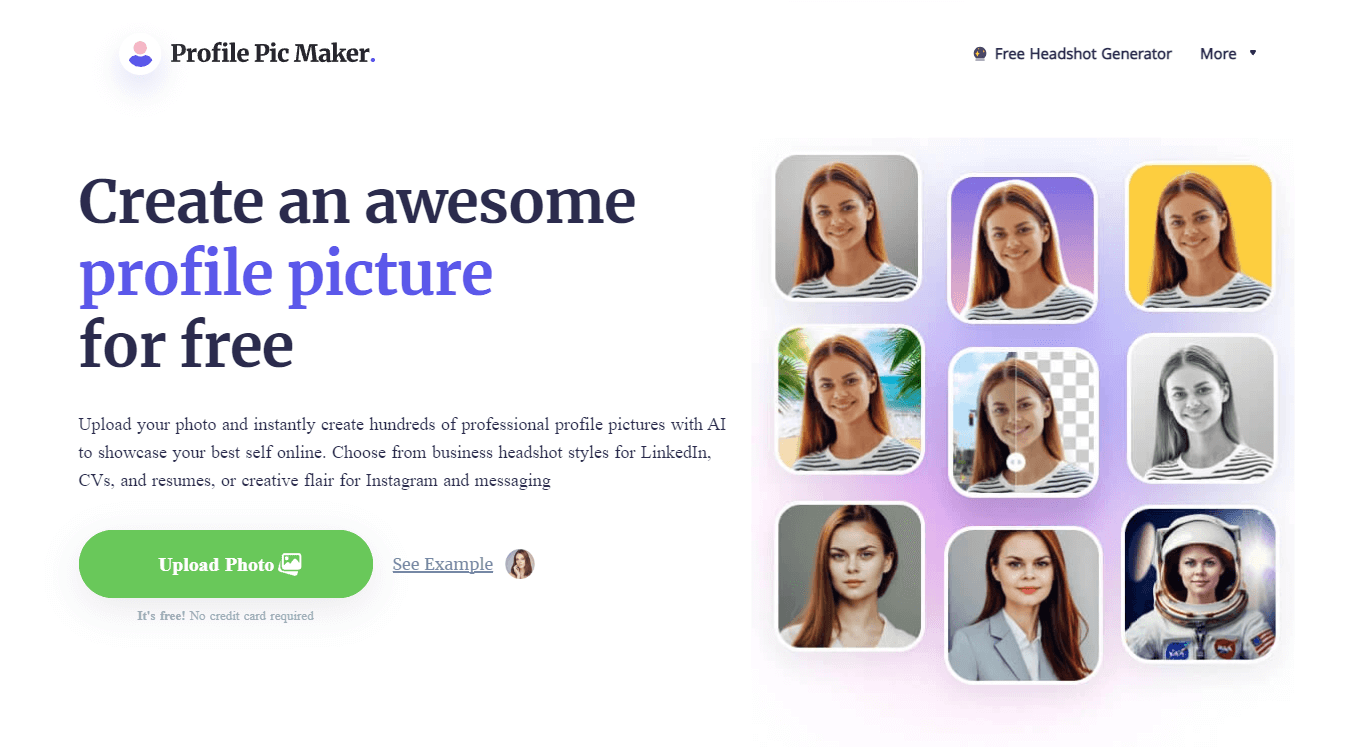
Task: Choose the gray blazer business headshot
Action: click(x=1023, y=605)
